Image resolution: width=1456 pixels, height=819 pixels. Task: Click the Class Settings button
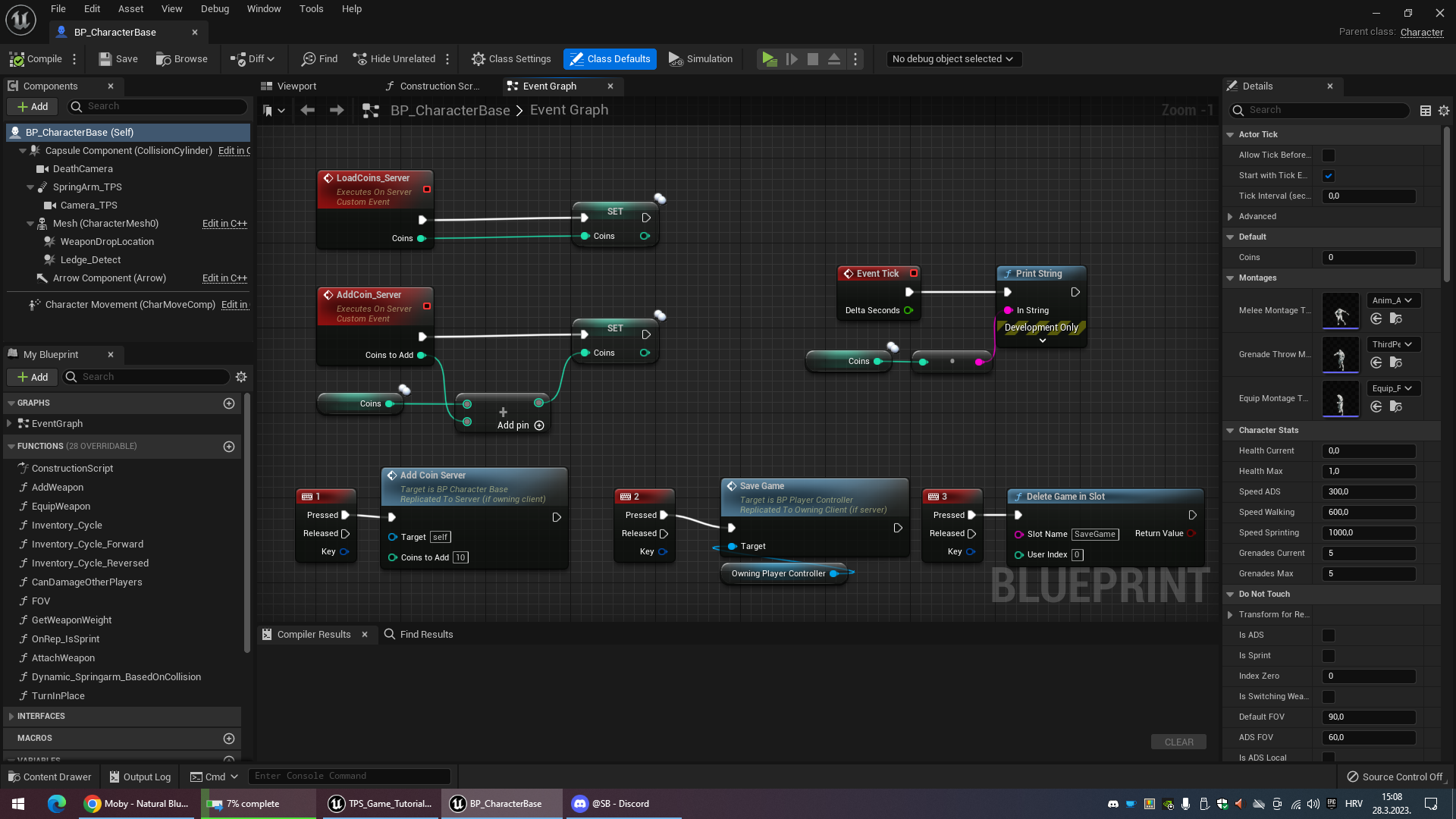tap(511, 59)
